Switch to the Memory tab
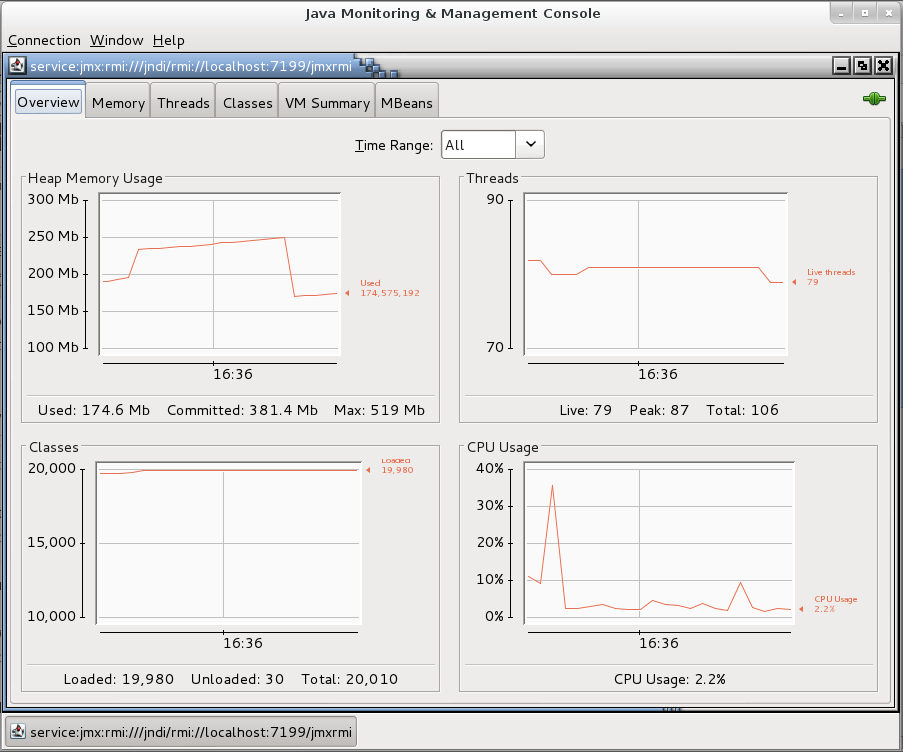This screenshot has height=752, width=903. click(117, 101)
